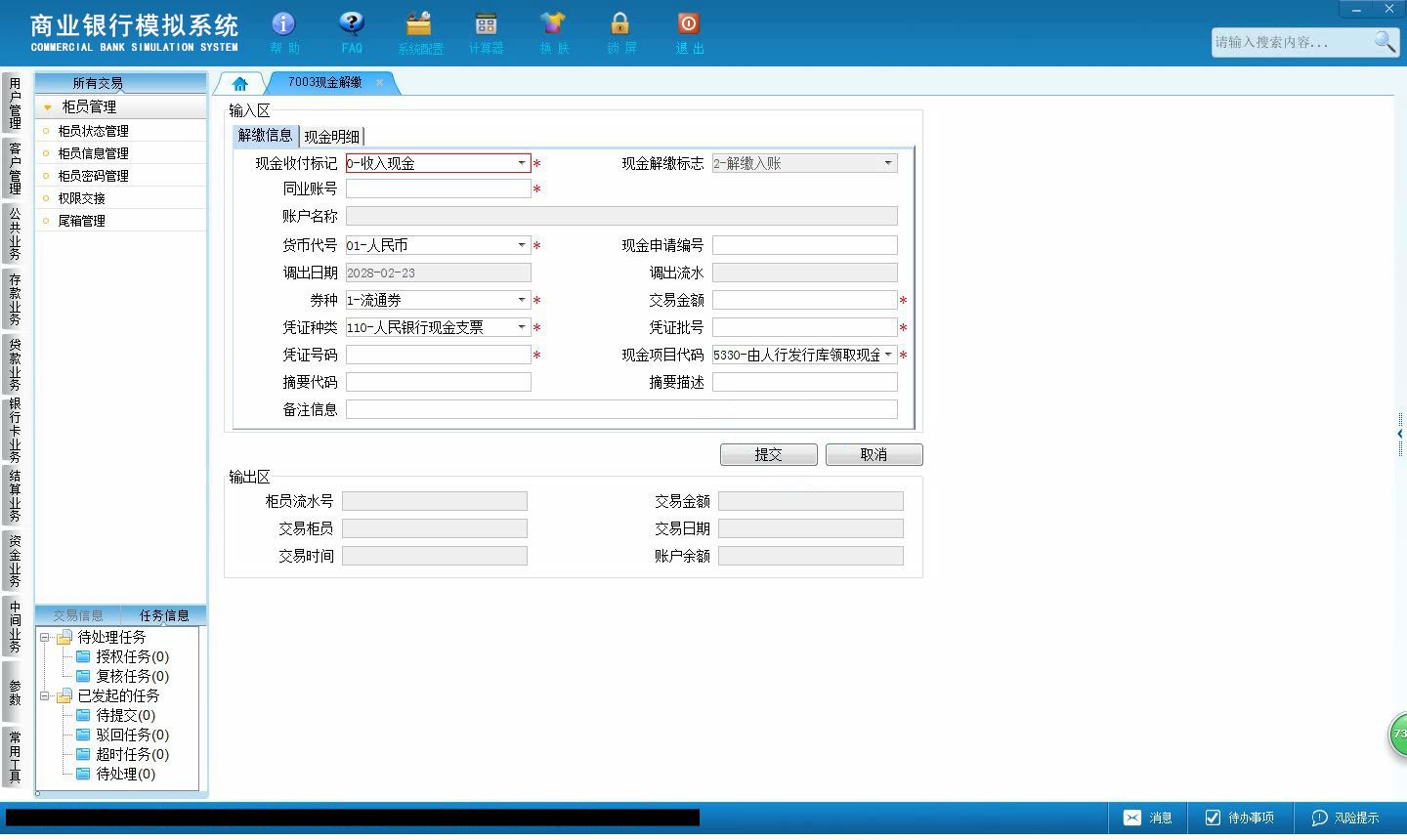Expand the right side panel handle
This screenshot has height=840, width=1407.
point(1400,433)
